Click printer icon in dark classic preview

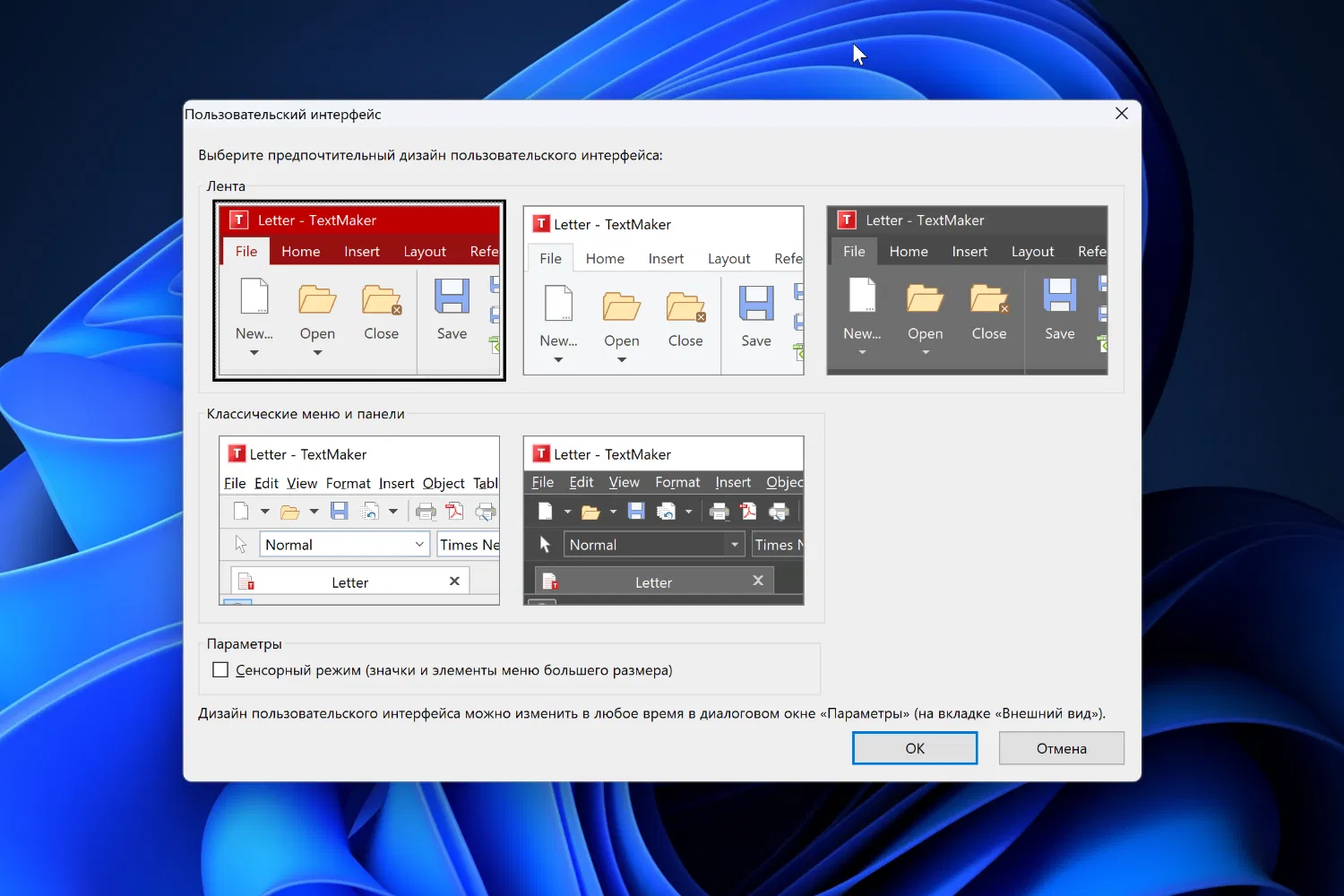[719, 512]
